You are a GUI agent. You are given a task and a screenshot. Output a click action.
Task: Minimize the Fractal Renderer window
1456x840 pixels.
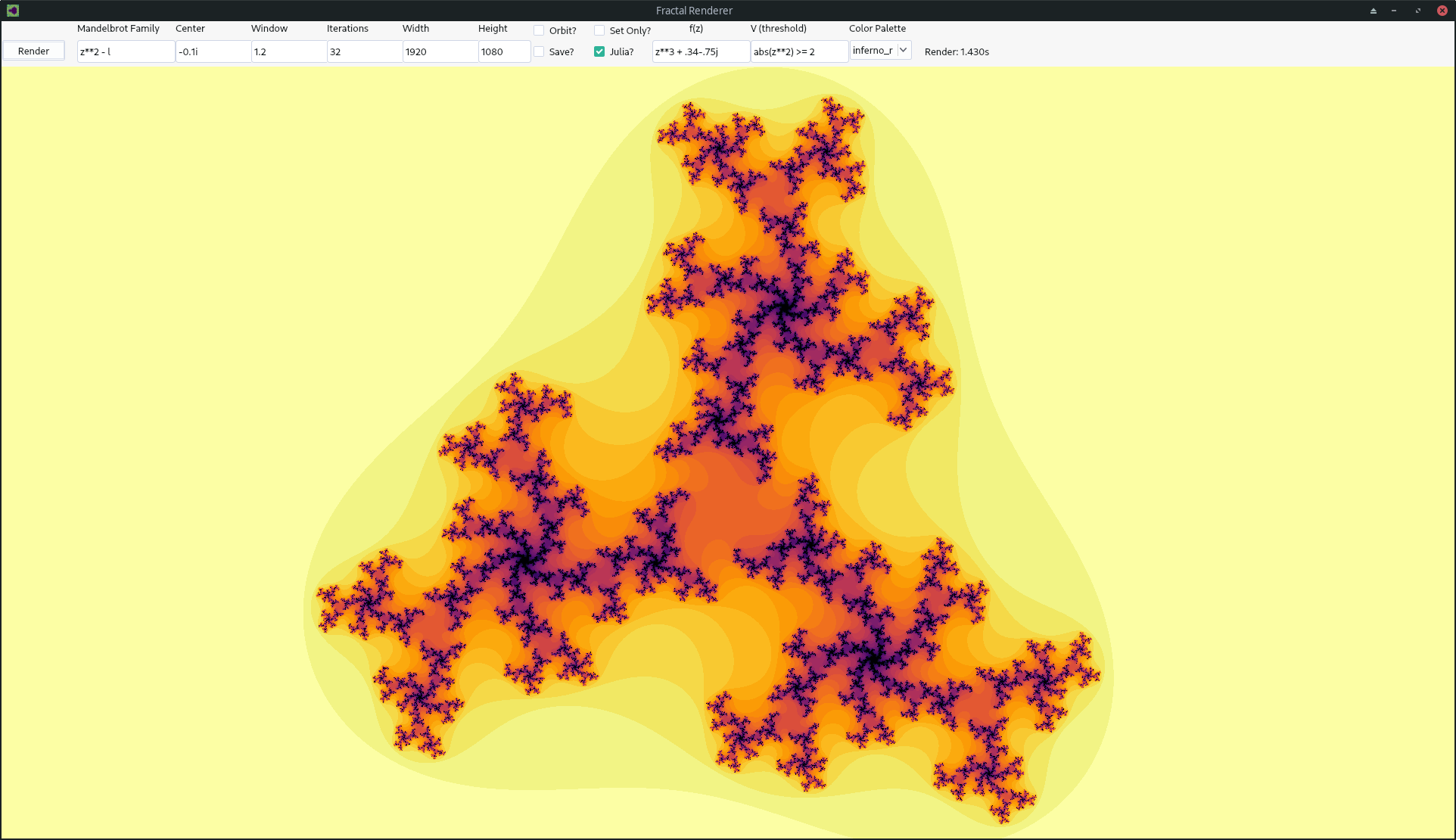pos(1394,11)
